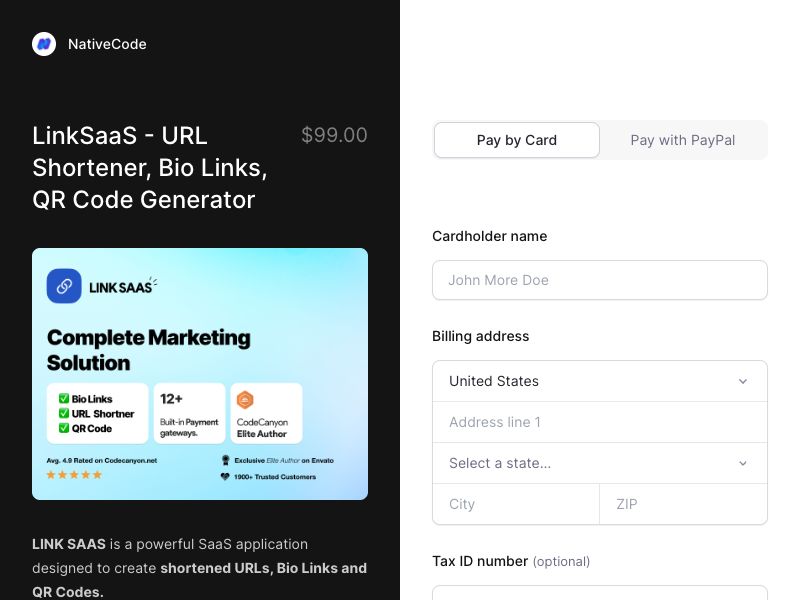Open the United States country dropdown

pos(599,381)
